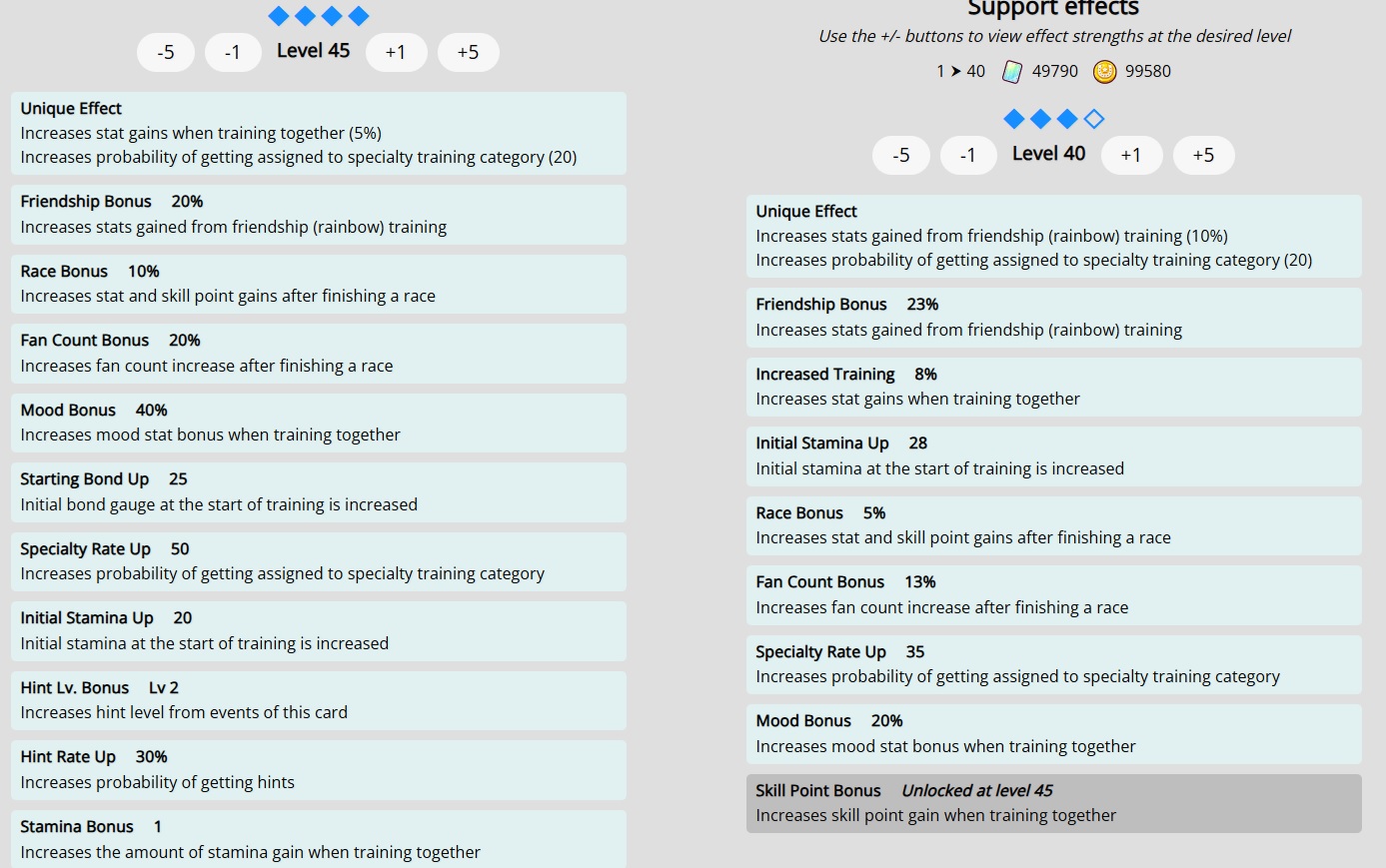
Task: Click the 'Unlocked at level 45' text
Action: (x=977, y=790)
